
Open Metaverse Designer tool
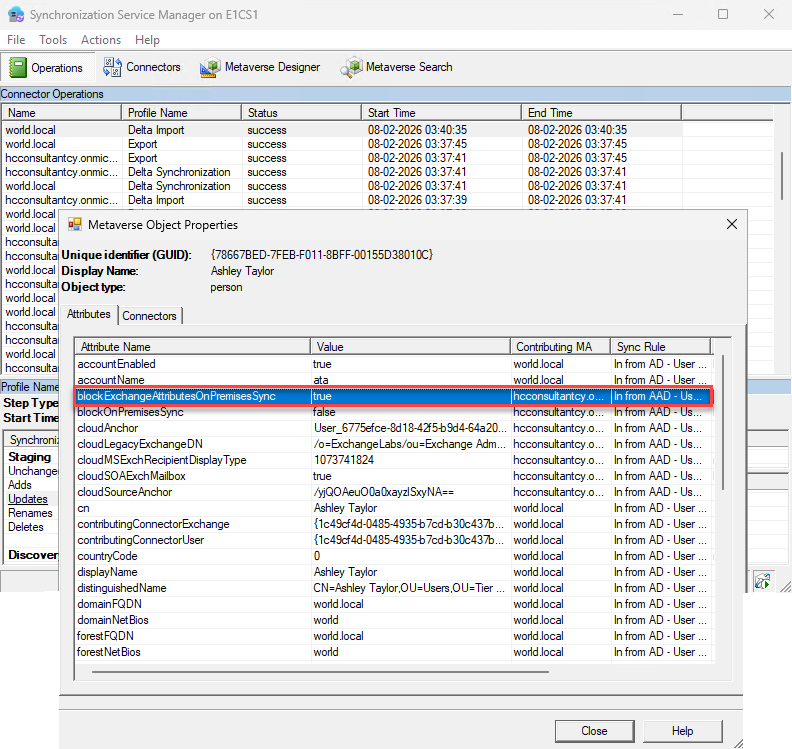[260, 67]
